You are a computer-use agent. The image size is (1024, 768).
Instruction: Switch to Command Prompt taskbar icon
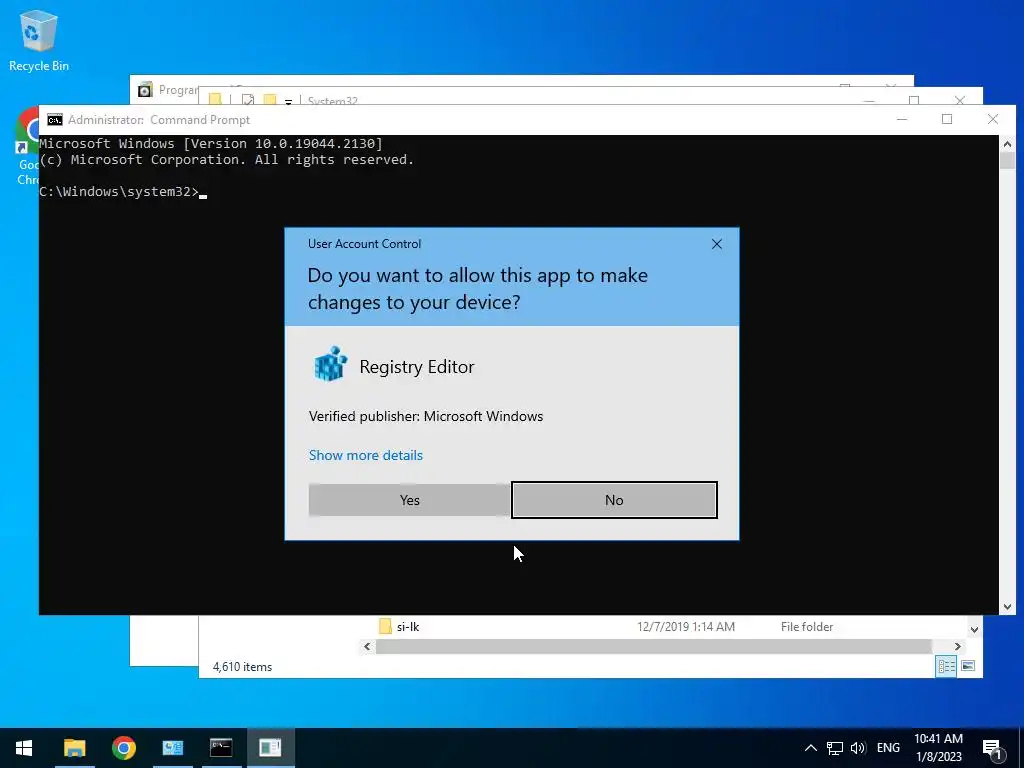(221, 748)
